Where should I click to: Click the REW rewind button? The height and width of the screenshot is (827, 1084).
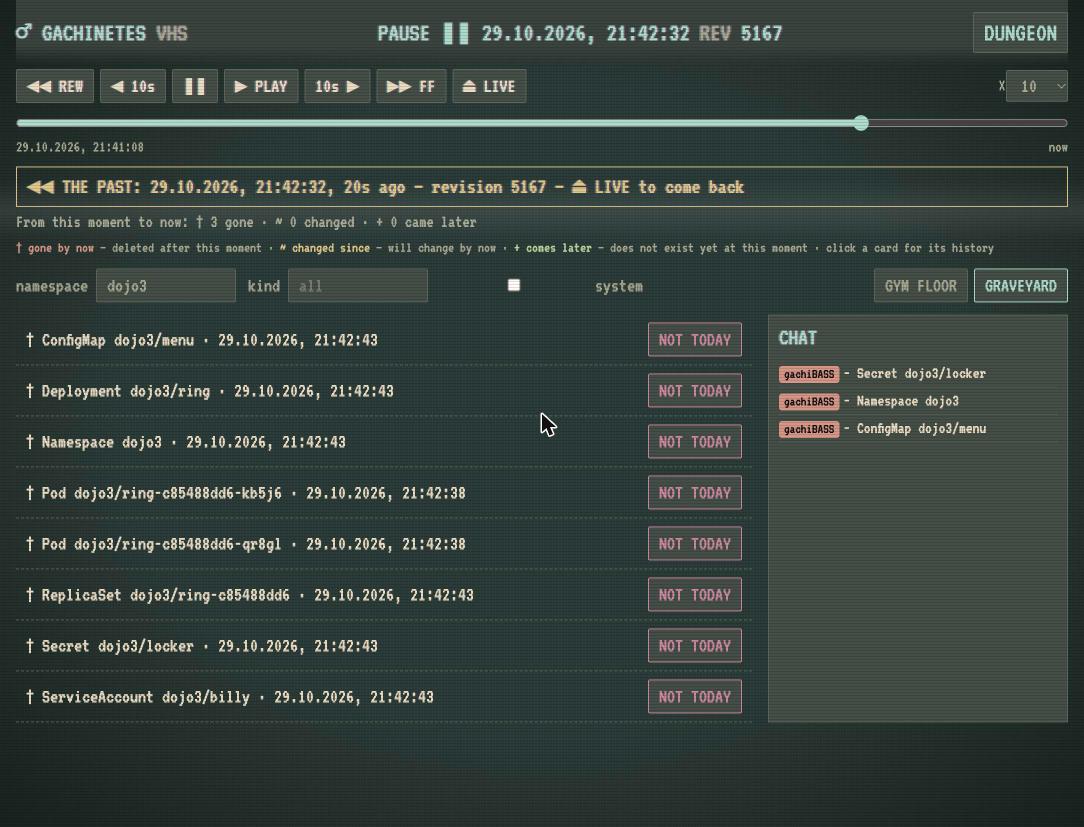pyautogui.click(x=55, y=86)
